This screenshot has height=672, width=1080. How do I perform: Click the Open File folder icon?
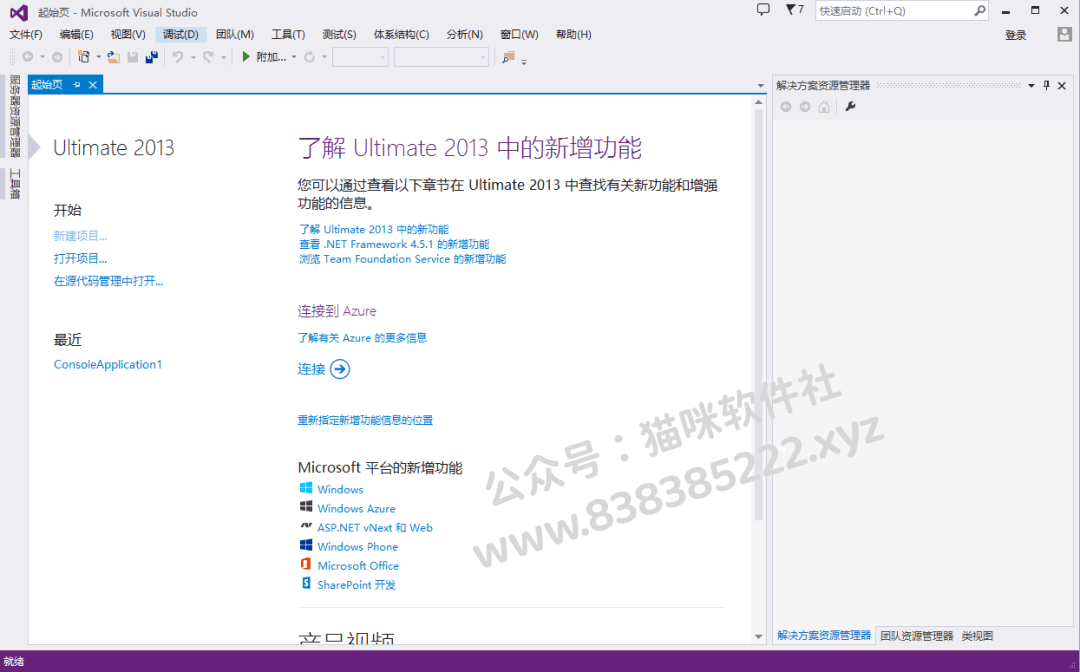[114, 57]
